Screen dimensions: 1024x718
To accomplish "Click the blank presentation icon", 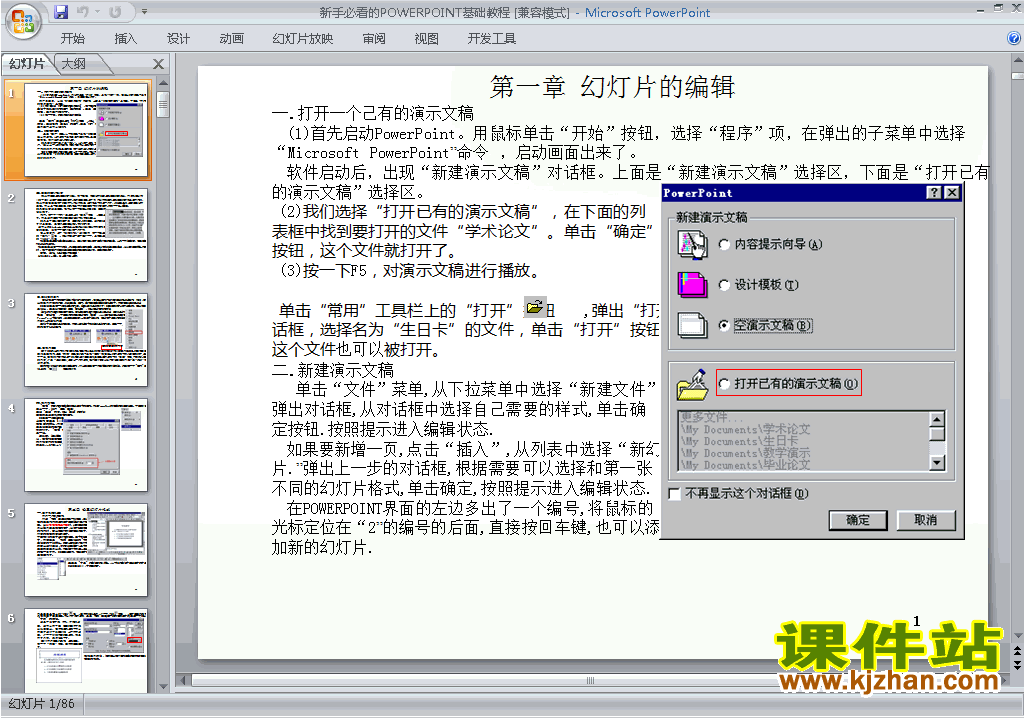I will pos(692,325).
